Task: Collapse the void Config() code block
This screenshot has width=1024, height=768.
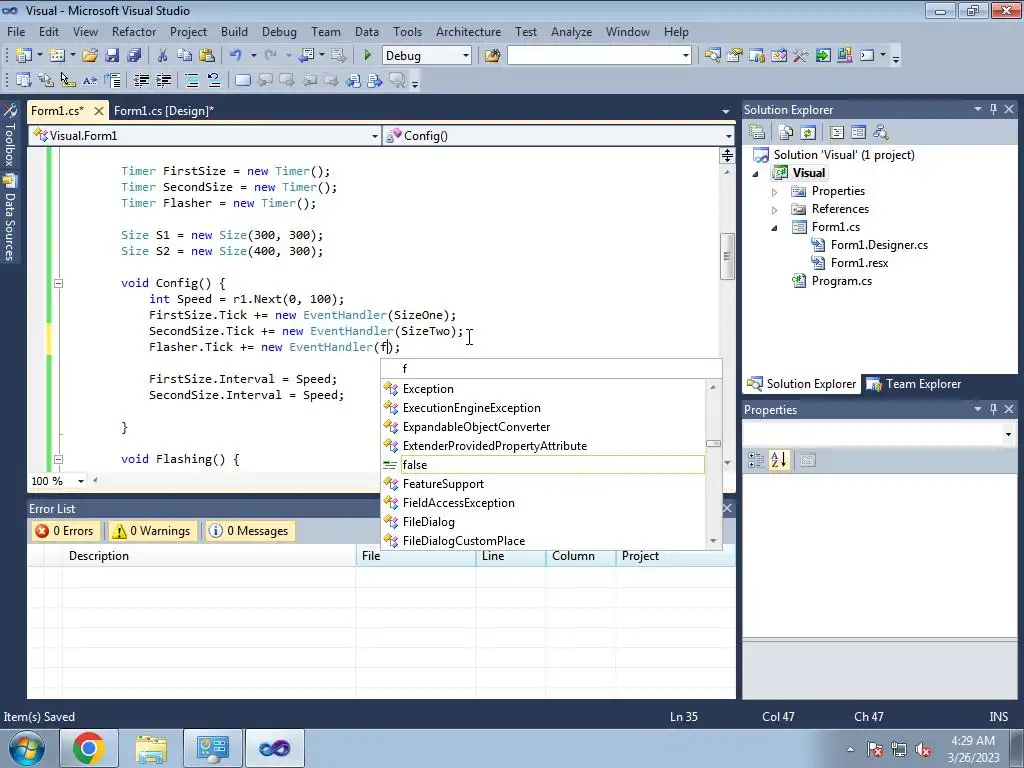Action: 58,283
